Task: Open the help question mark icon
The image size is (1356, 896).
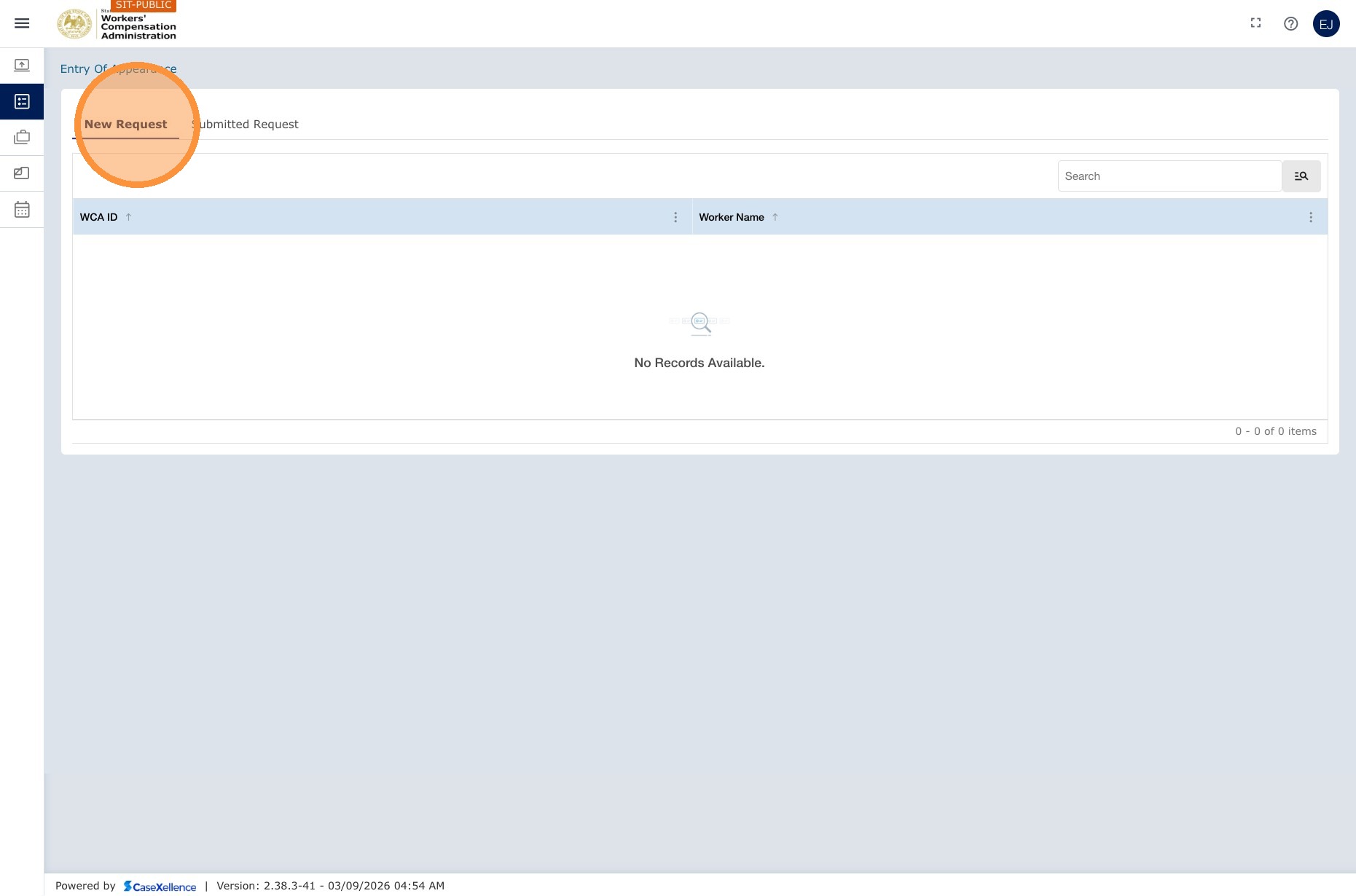Action: click(x=1290, y=23)
